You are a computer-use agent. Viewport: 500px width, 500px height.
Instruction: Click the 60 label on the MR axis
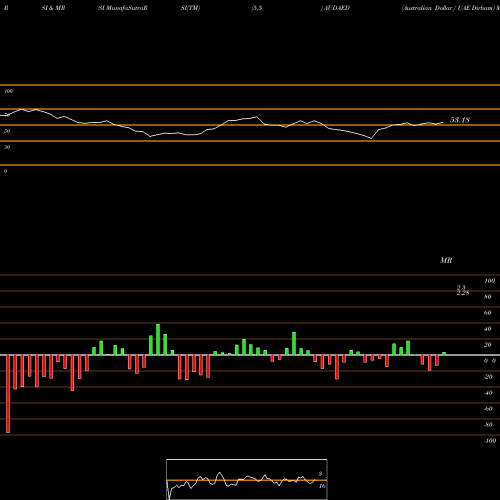coord(488,313)
